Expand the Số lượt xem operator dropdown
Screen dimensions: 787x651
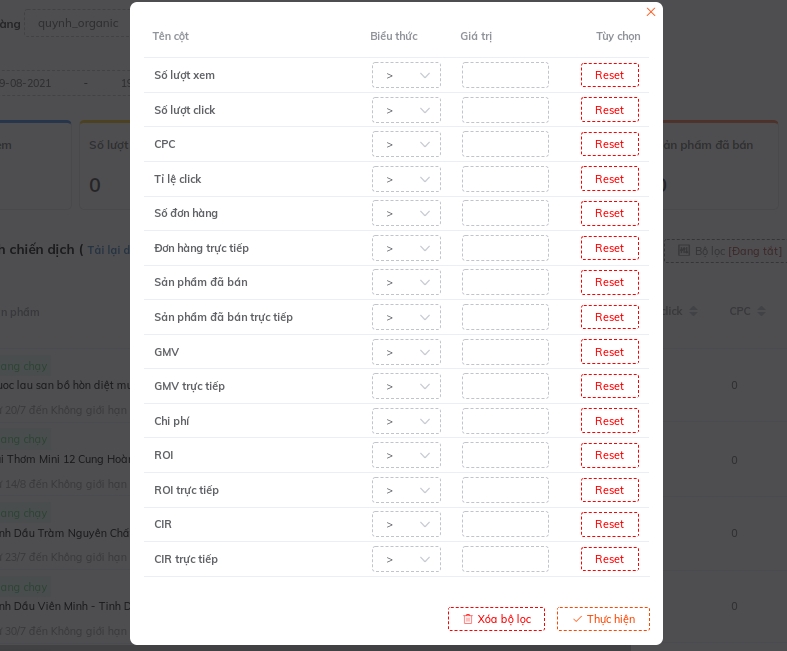(x=406, y=75)
